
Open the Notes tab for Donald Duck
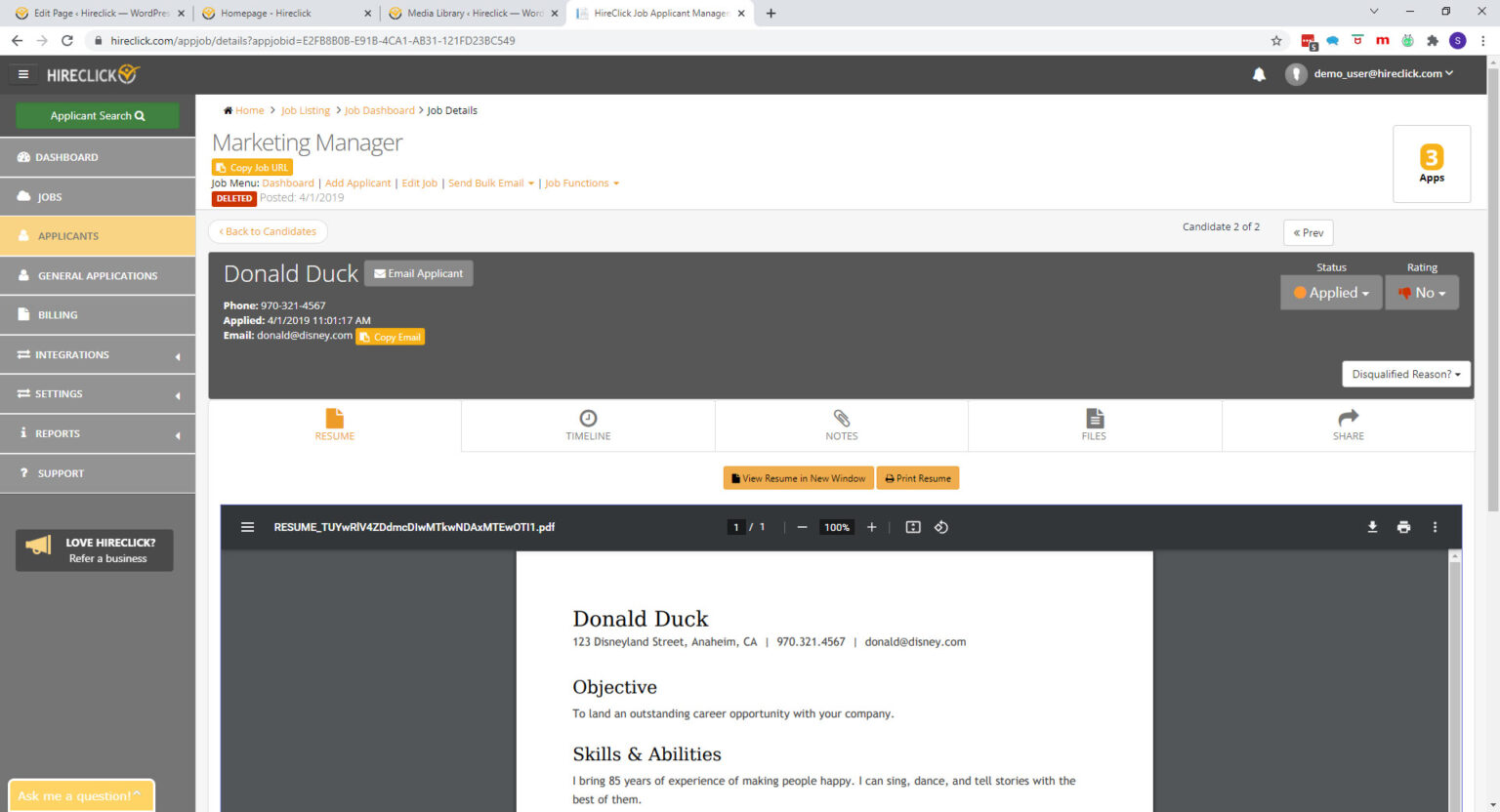point(841,426)
